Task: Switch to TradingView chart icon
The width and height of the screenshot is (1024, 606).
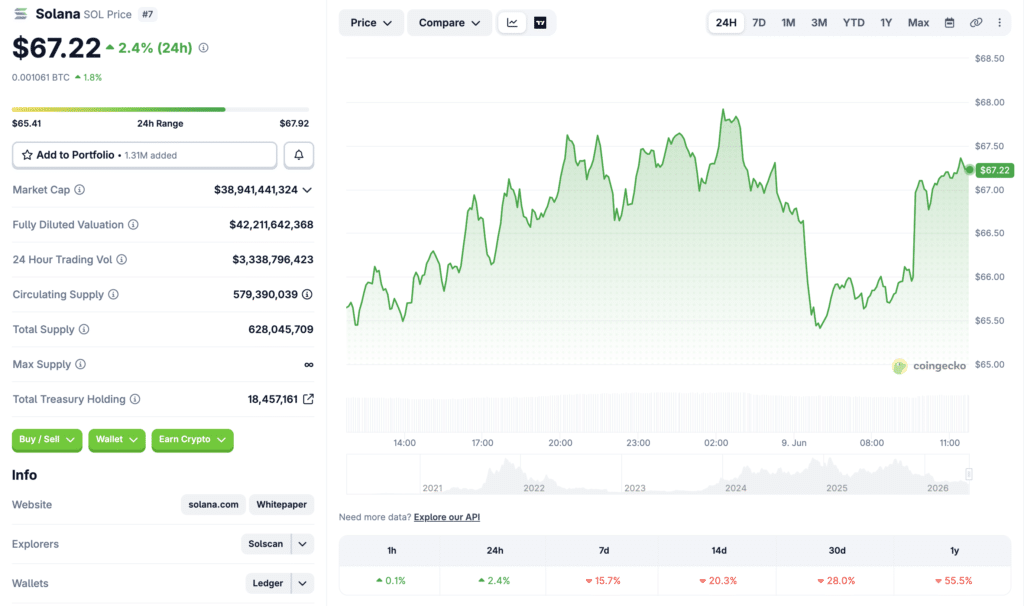Action: pyautogui.click(x=540, y=23)
